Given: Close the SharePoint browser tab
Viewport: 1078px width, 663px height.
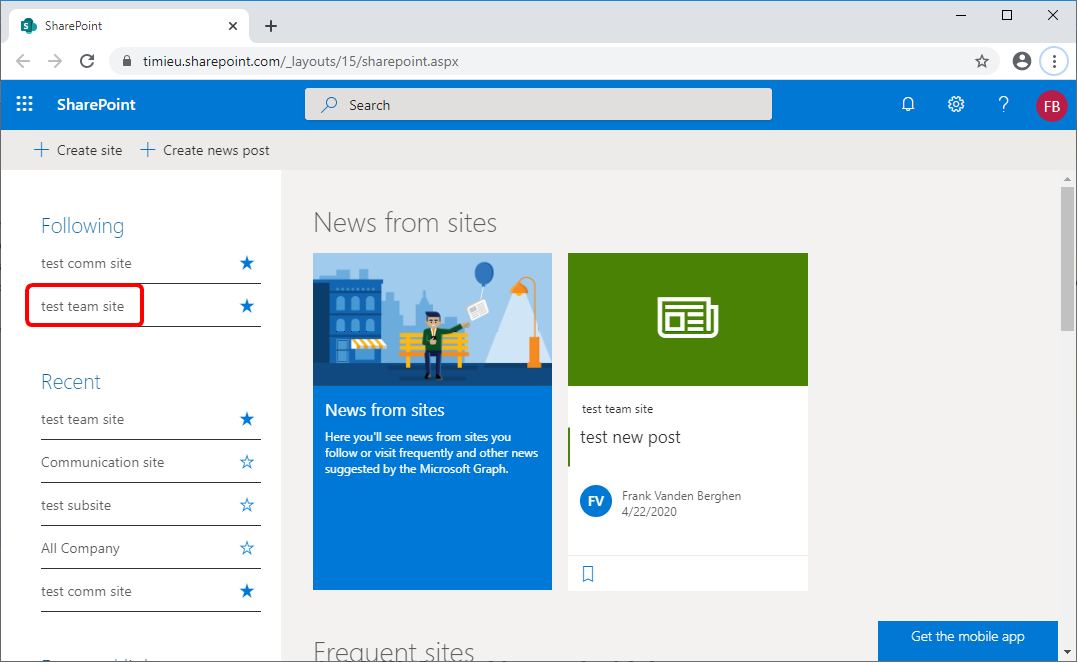Looking at the screenshot, I should click(232, 26).
